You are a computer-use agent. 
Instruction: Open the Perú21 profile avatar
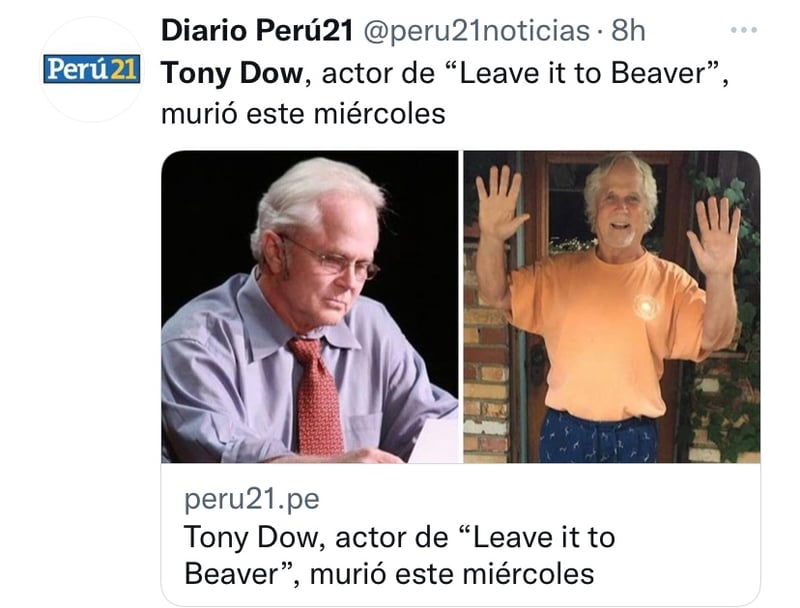[92, 69]
